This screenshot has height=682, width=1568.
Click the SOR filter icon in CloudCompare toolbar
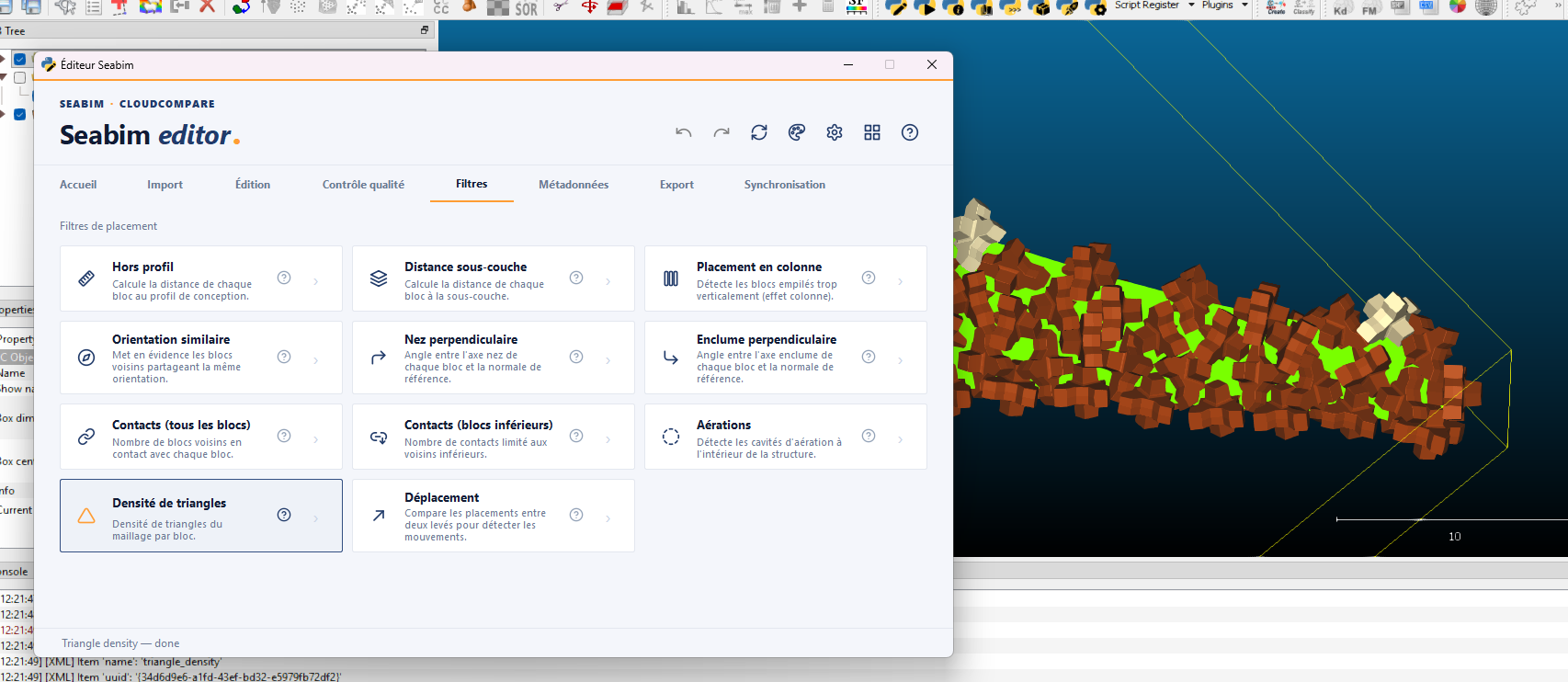coord(526,8)
